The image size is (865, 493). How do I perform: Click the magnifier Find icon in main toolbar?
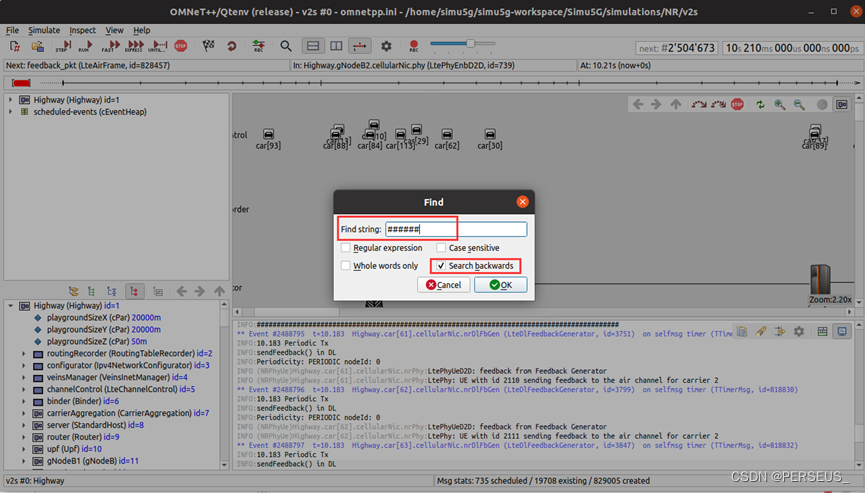286,46
